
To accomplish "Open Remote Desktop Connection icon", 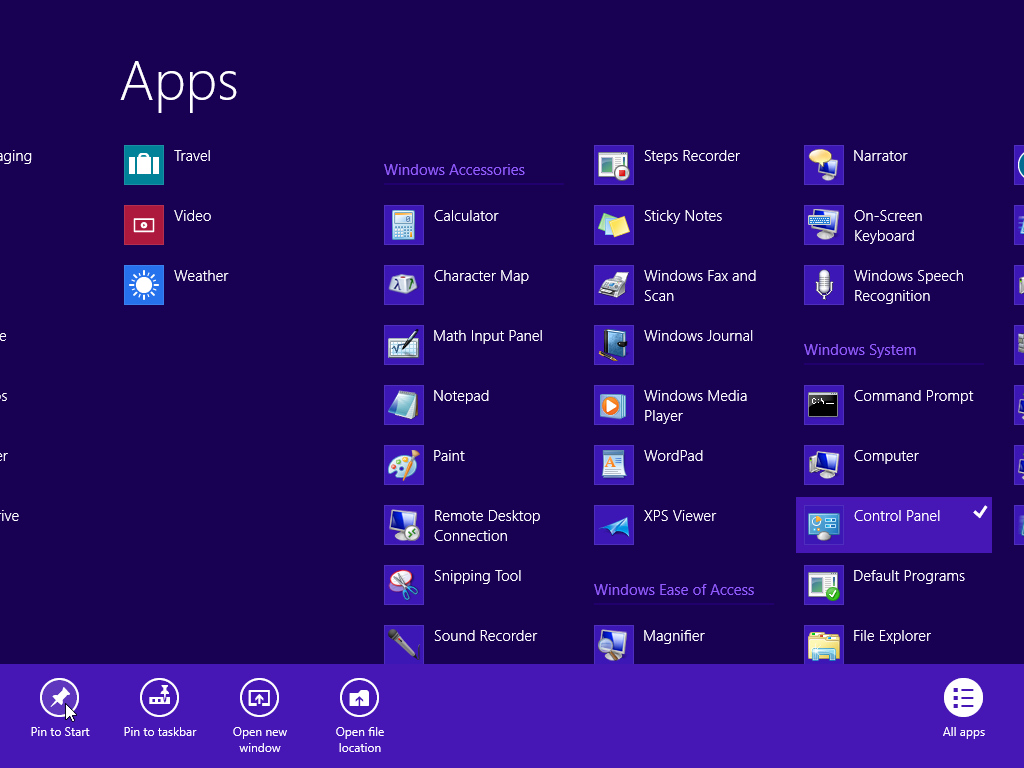I will [404, 525].
